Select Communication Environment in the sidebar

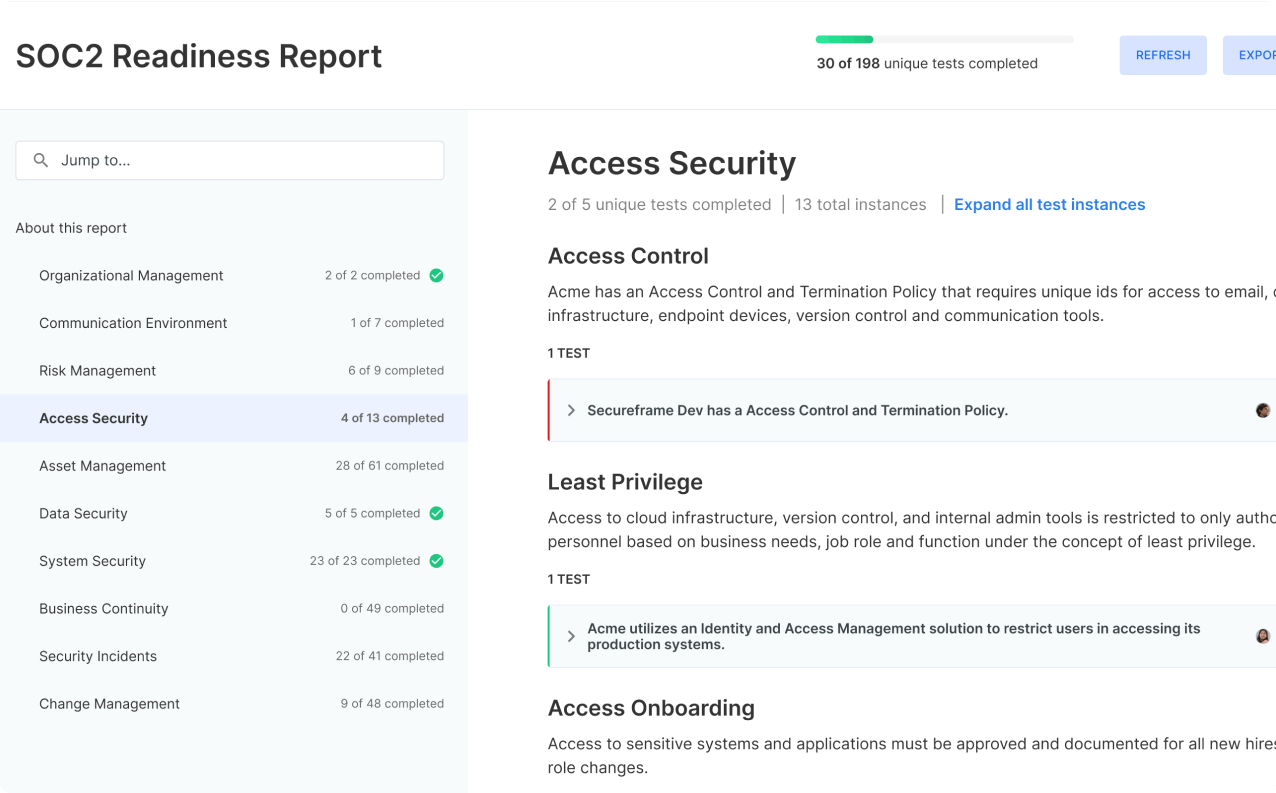tap(133, 323)
